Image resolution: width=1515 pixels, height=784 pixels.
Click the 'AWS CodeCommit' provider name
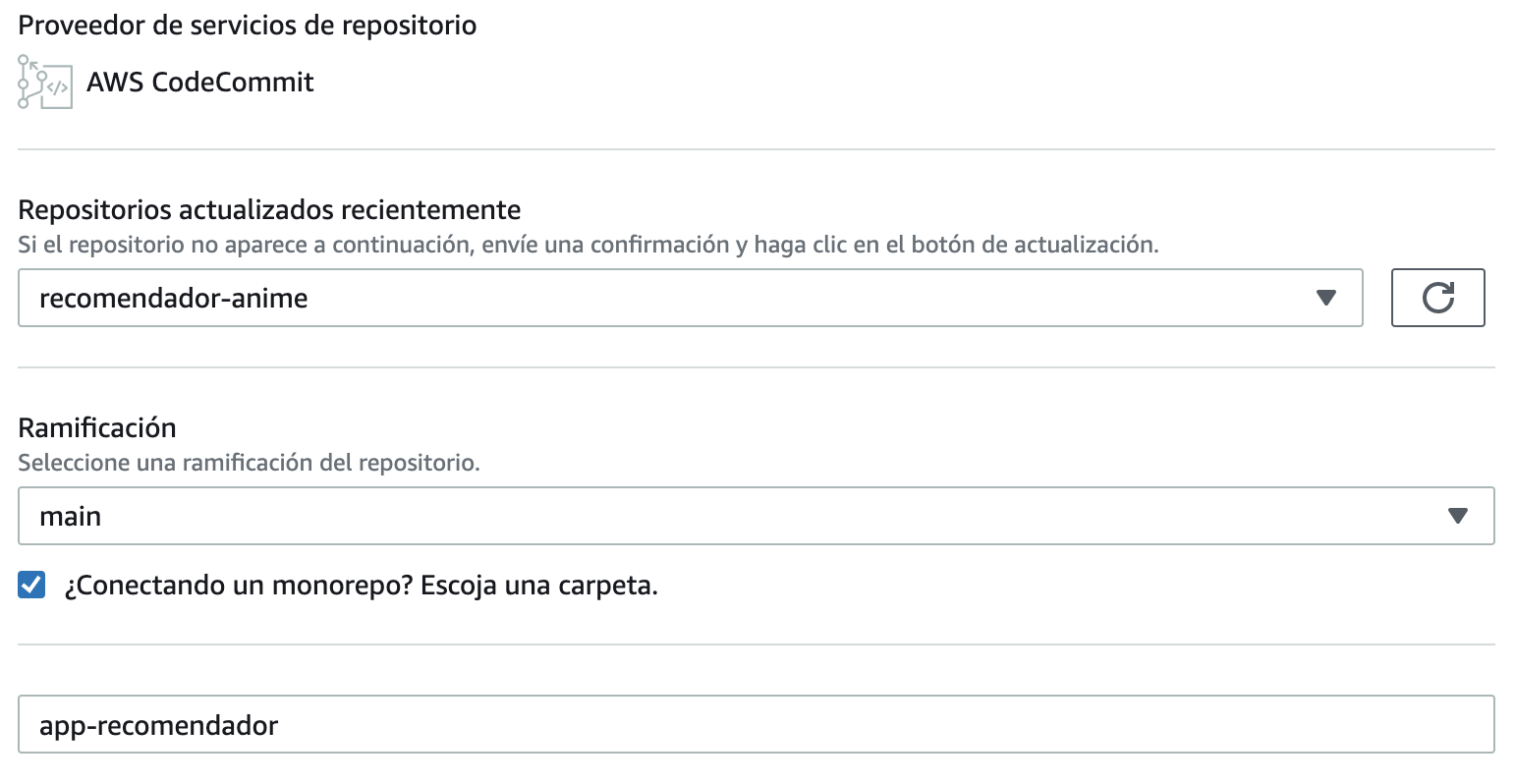[x=200, y=83]
